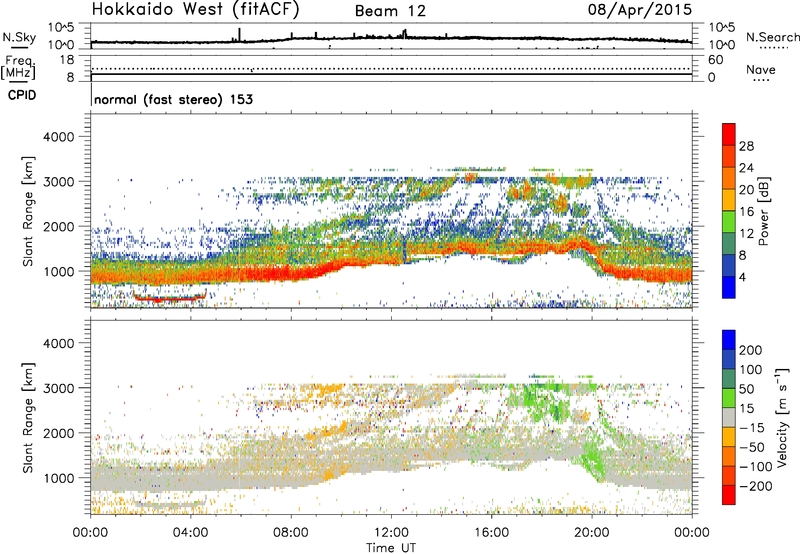This screenshot has width=800, height=554.
Task: Pick the red top segment of Power colorbar
Action: pyautogui.click(x=729, y=134)
